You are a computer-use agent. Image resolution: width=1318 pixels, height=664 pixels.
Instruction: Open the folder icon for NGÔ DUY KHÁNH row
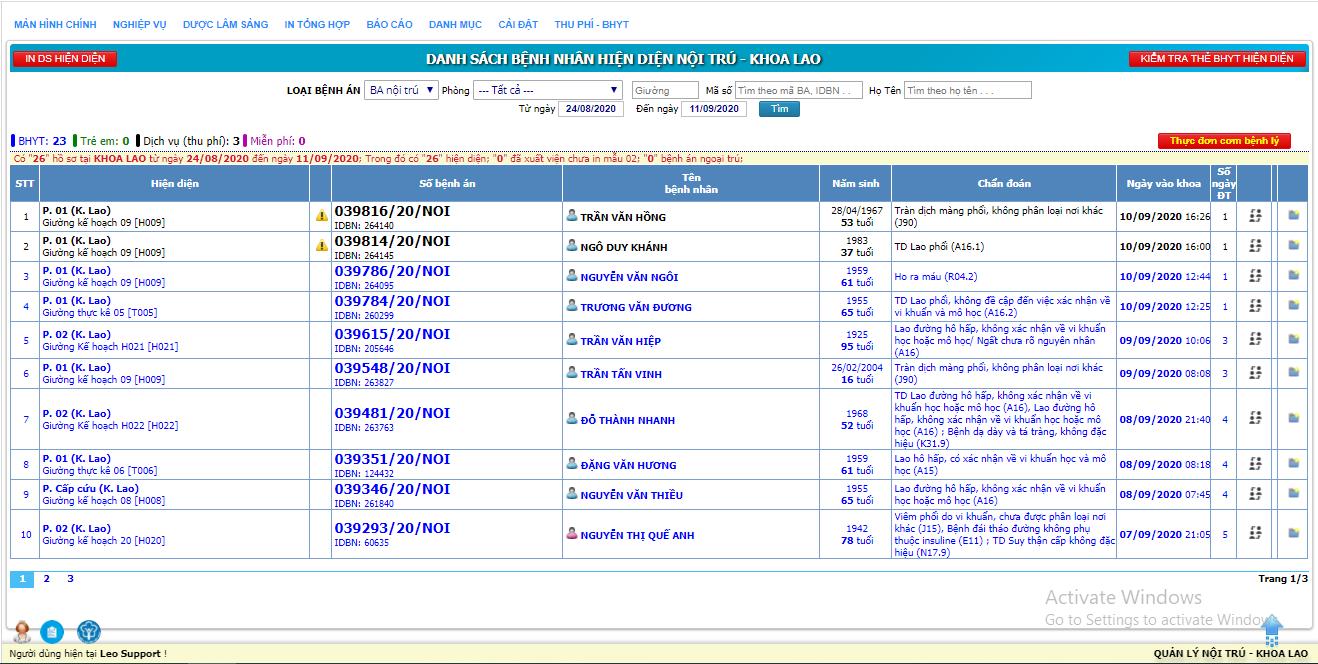point(1294,245)
